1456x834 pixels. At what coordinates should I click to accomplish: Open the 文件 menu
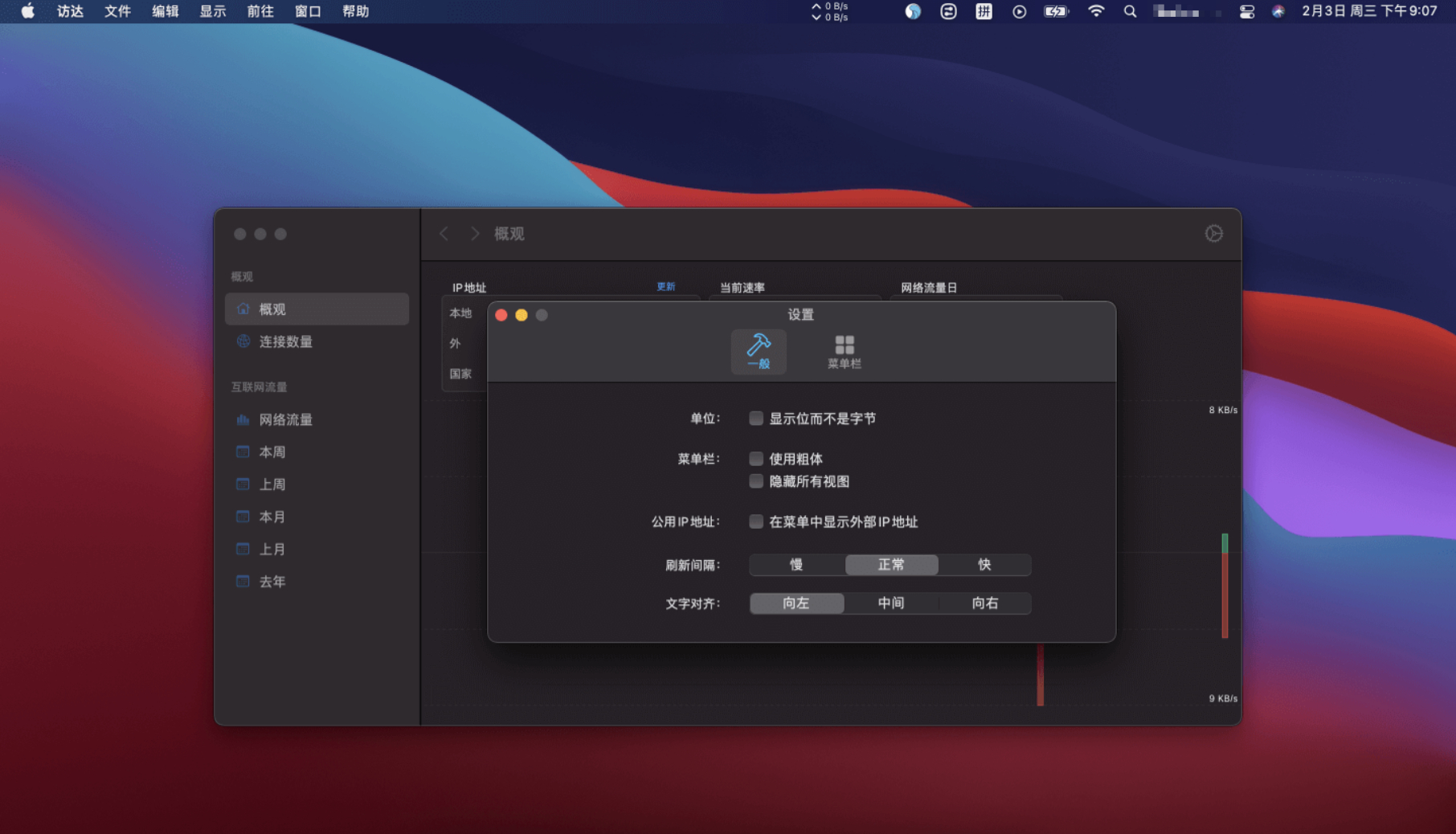coord(117,11)
